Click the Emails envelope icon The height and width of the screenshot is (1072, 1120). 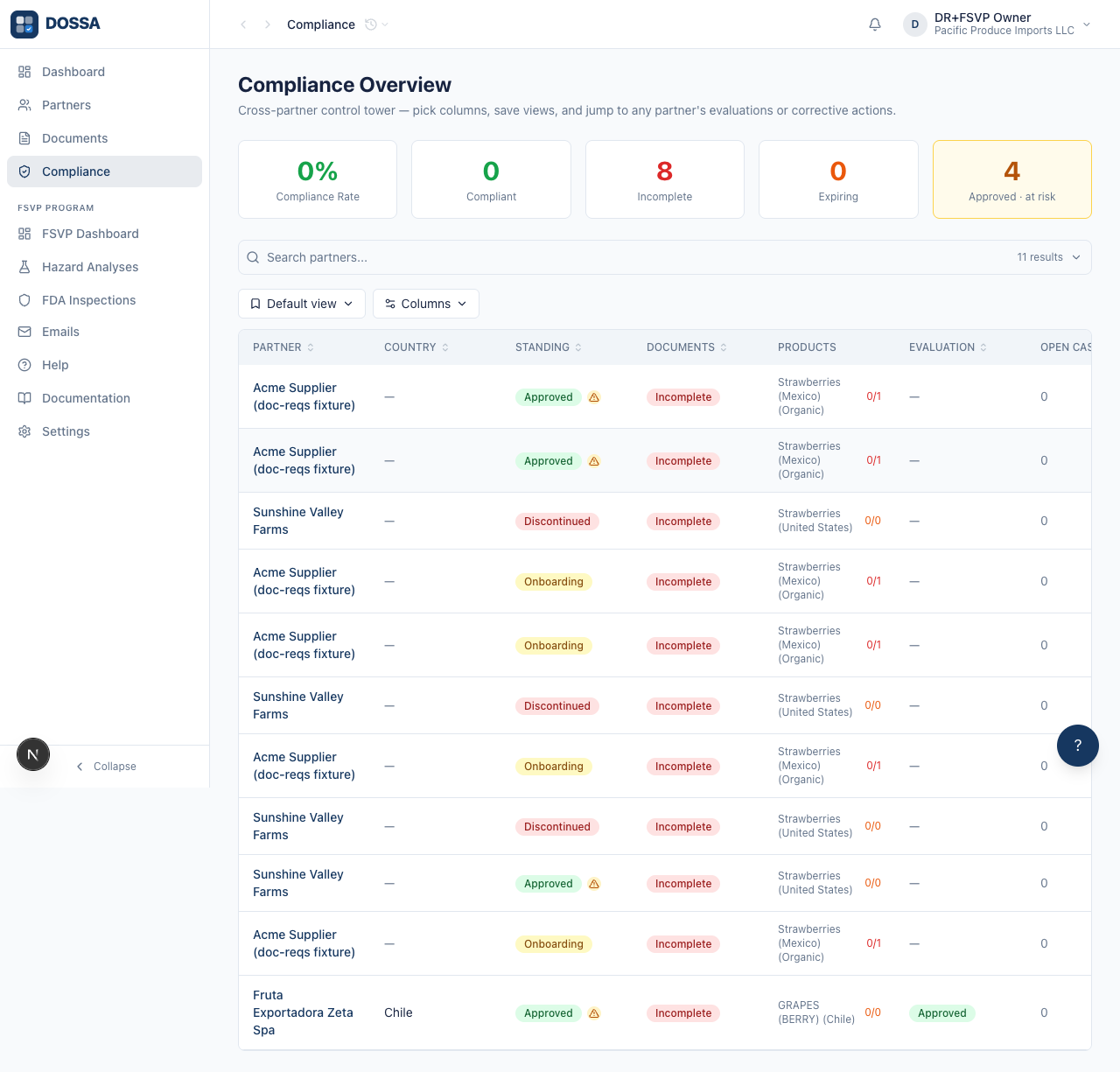click(24, 332)
